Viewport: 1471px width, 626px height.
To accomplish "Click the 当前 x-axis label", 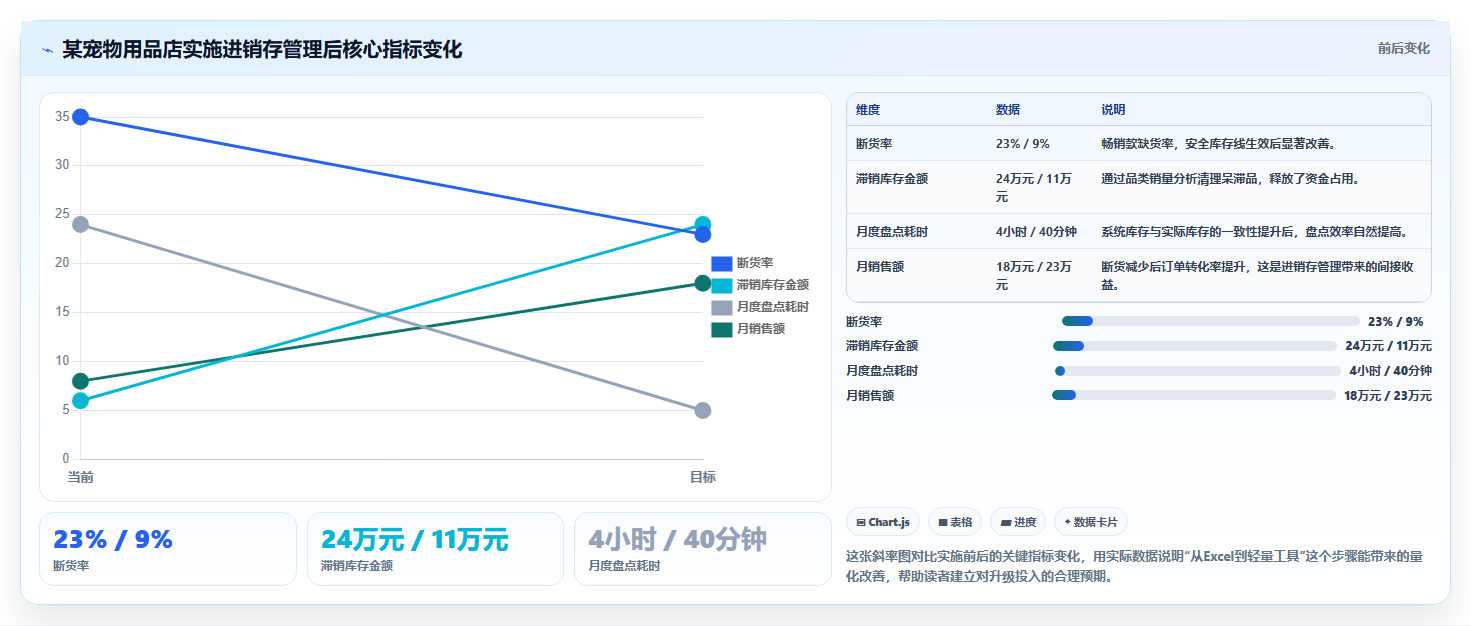I will point(81,477).
